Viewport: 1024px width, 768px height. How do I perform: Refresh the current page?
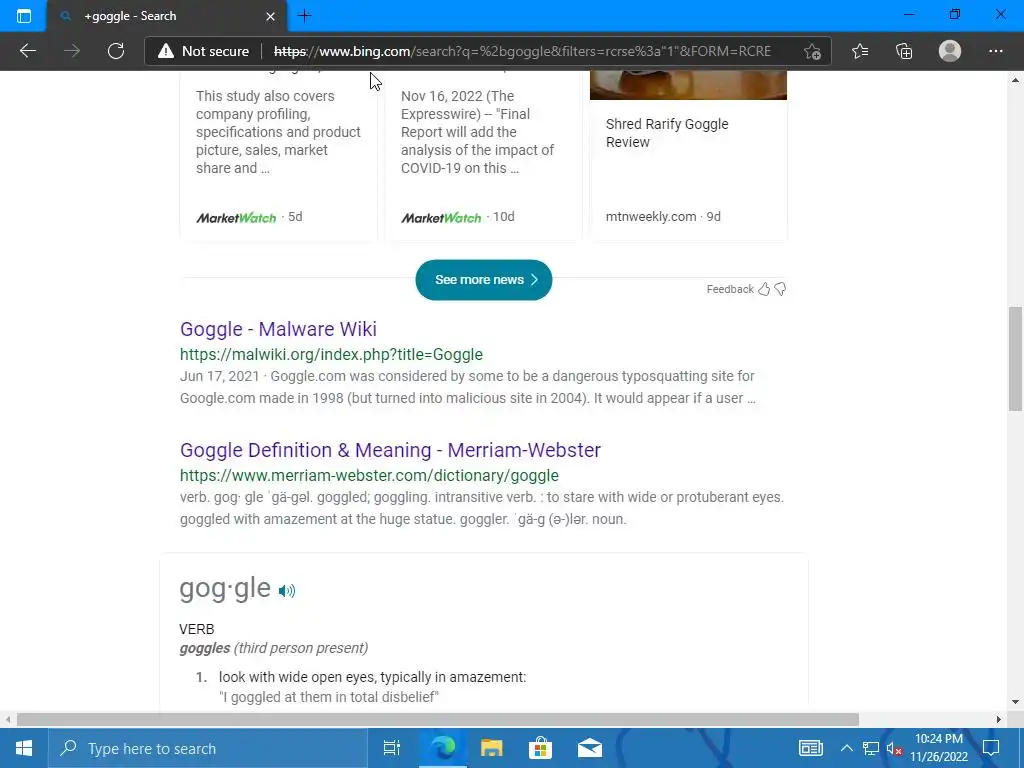coord(116,51)
